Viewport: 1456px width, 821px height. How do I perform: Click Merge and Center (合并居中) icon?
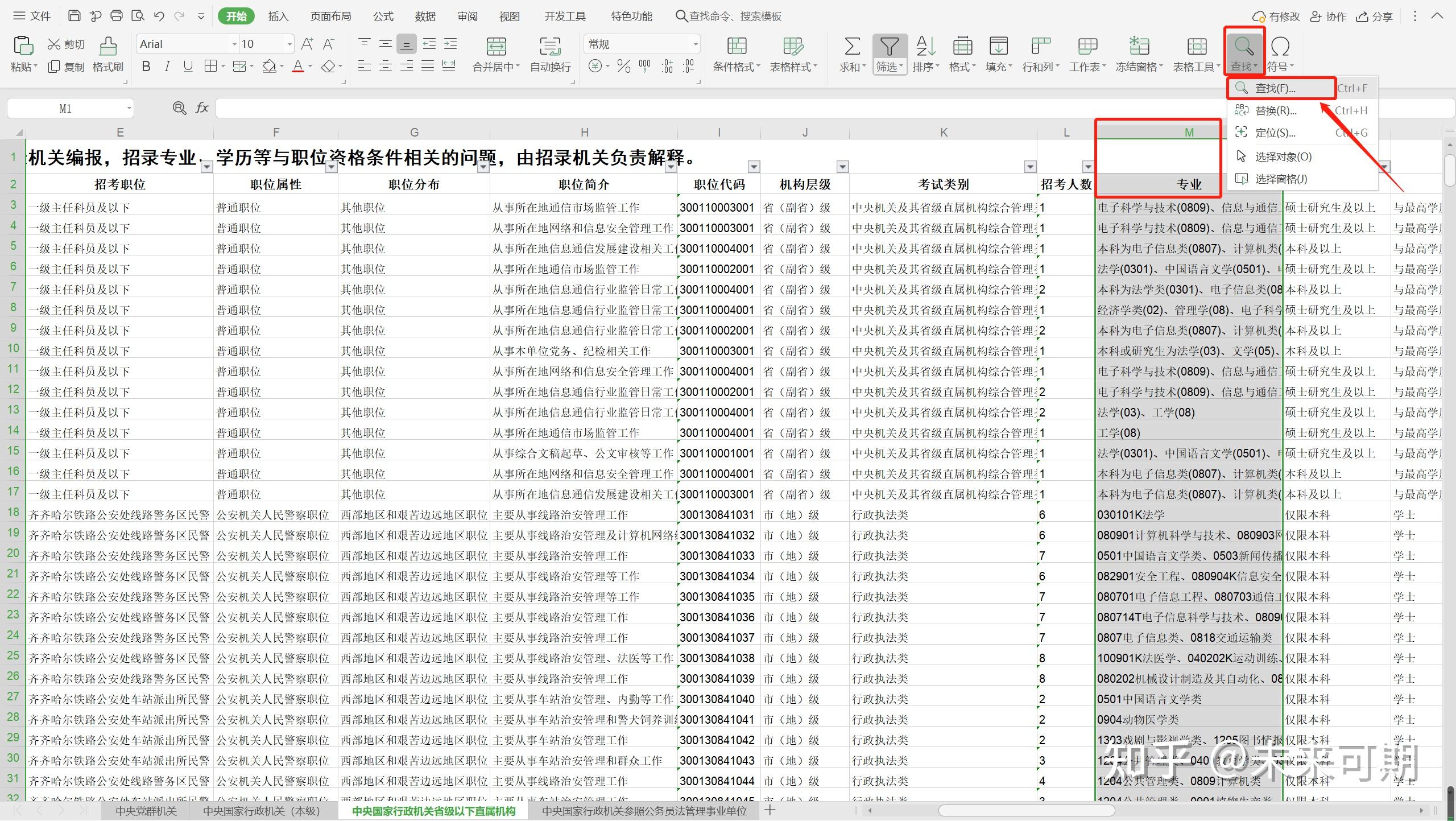coord(496,47)
